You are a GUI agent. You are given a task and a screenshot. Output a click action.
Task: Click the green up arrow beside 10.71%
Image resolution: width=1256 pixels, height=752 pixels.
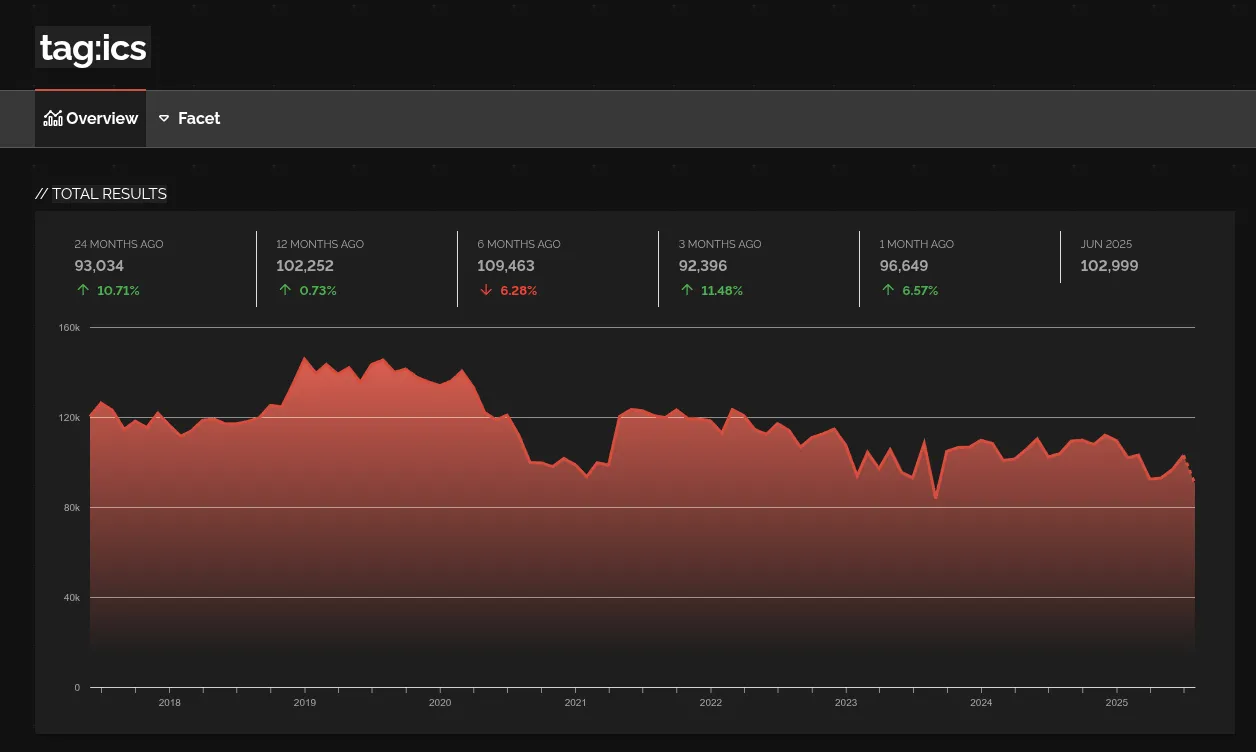(x=83, y=291)
